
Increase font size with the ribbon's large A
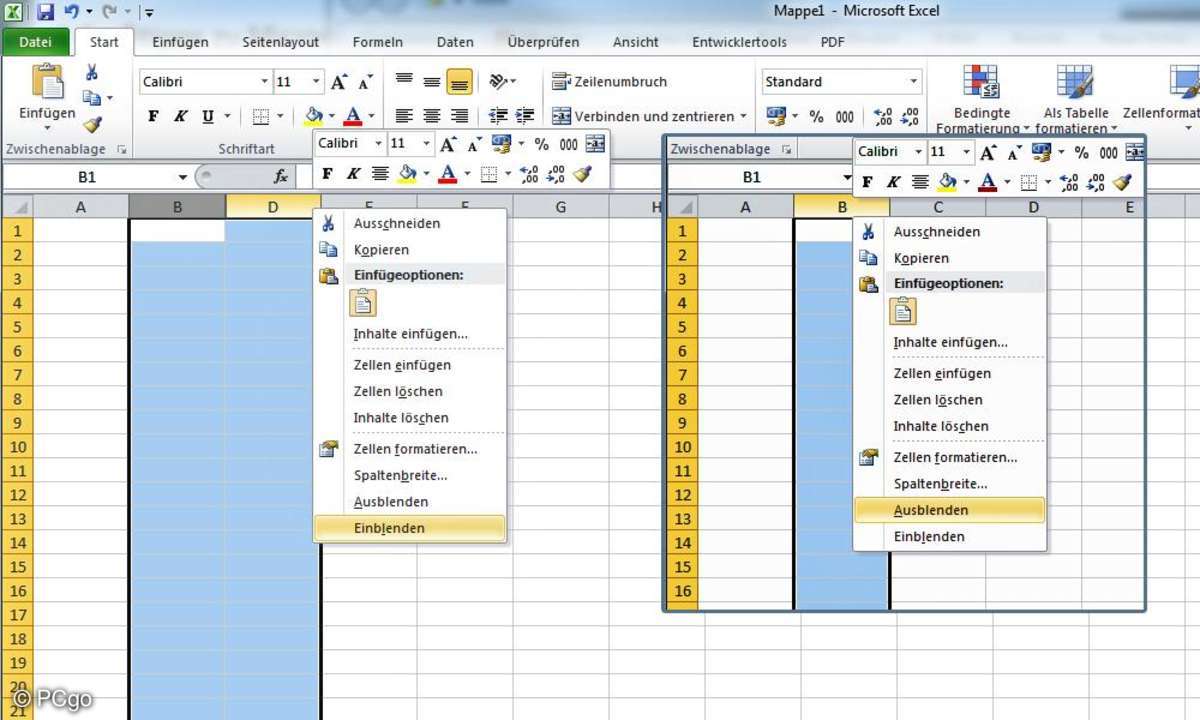click(340, 82)
